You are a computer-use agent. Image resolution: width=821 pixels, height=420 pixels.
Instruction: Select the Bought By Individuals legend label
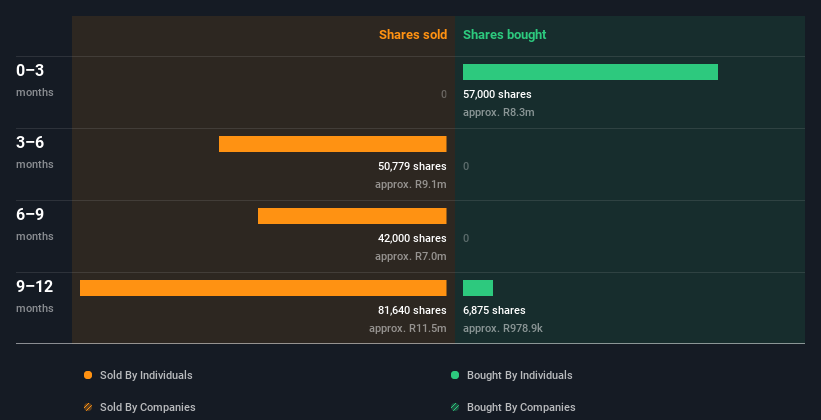point(519,375)
